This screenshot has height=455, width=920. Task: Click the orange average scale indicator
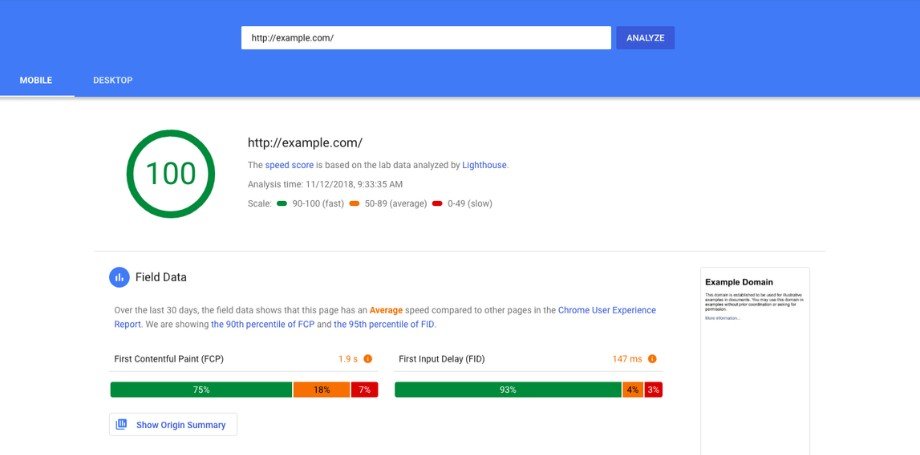click(x=355, y=204)
